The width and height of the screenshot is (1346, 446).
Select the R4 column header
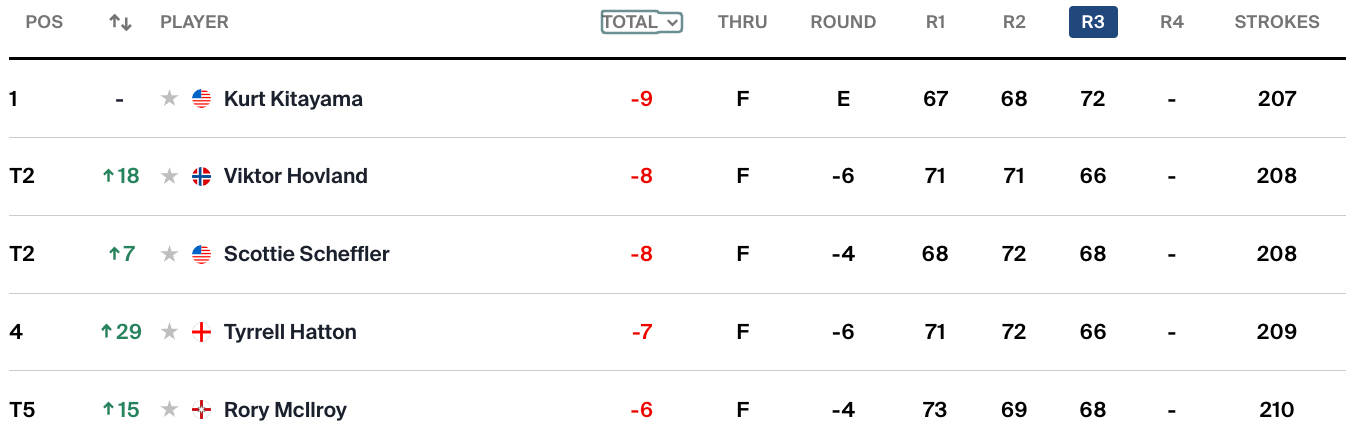[1172, 22]
